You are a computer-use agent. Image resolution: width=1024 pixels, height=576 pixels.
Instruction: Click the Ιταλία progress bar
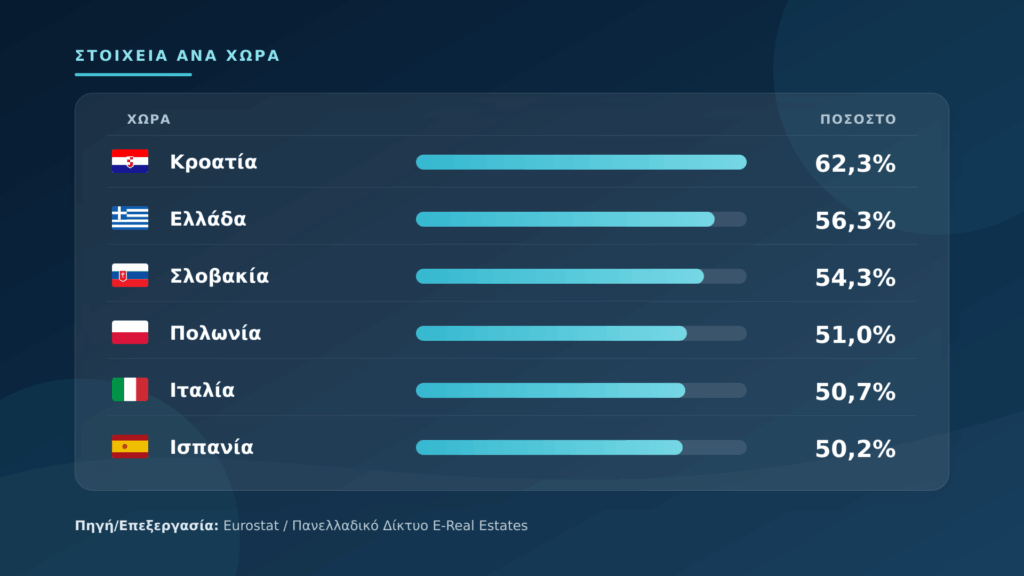coord(581,391)
